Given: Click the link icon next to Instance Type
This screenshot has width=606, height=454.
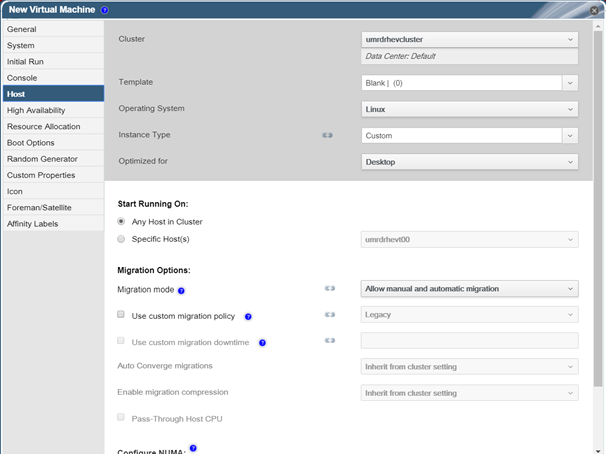Looking at the screenshot, I should [x=327, y=135].
